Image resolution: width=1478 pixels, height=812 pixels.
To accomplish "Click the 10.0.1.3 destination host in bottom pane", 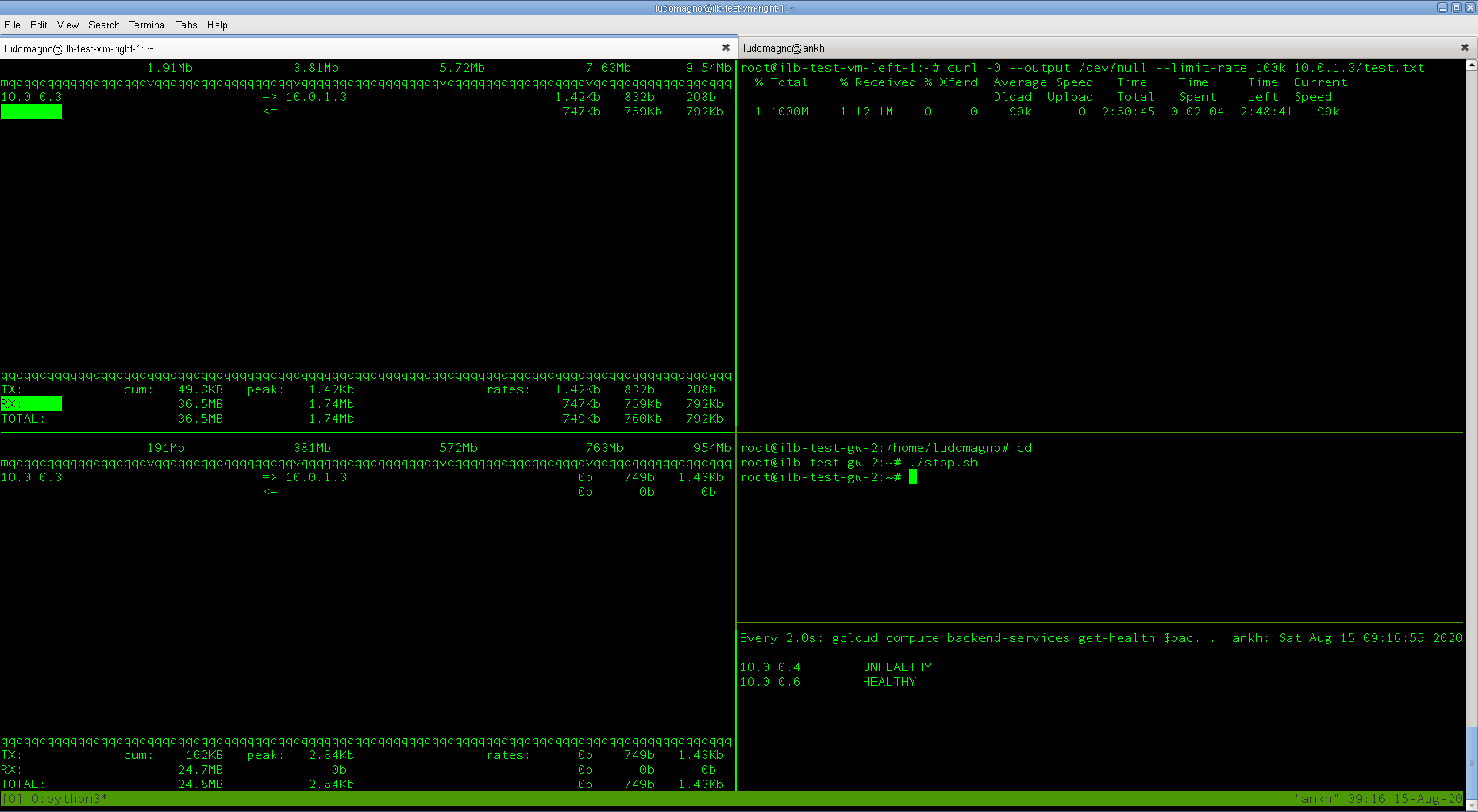I will click(x=316, y=477).
